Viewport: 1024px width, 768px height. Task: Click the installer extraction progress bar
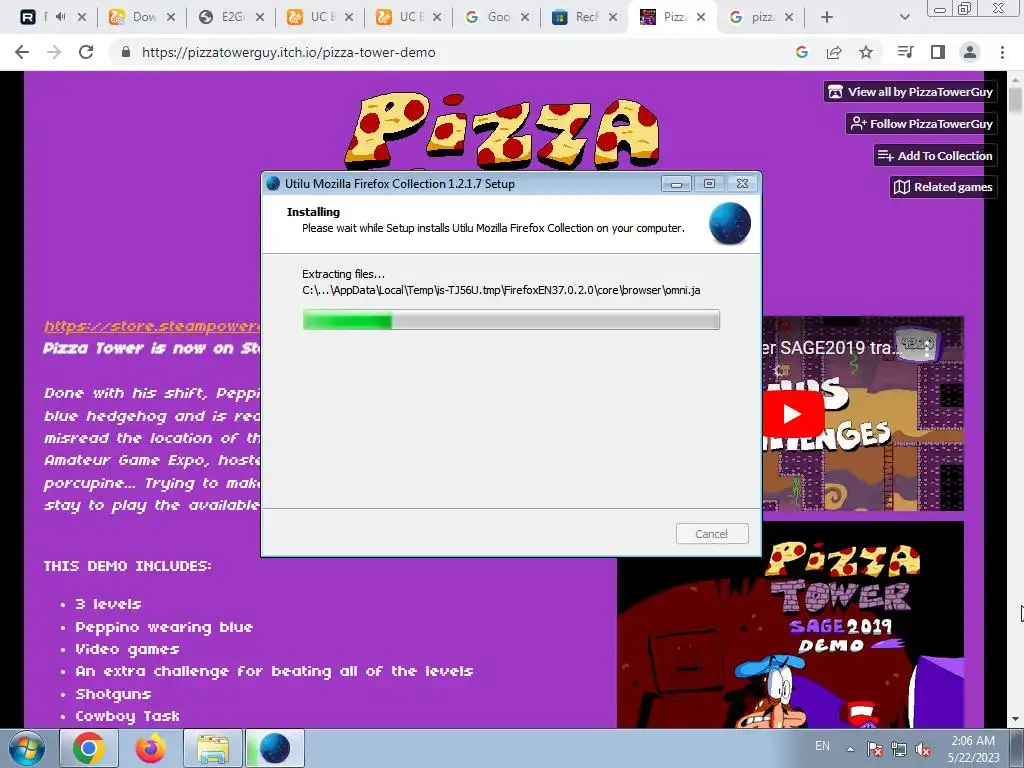point(511,320)
